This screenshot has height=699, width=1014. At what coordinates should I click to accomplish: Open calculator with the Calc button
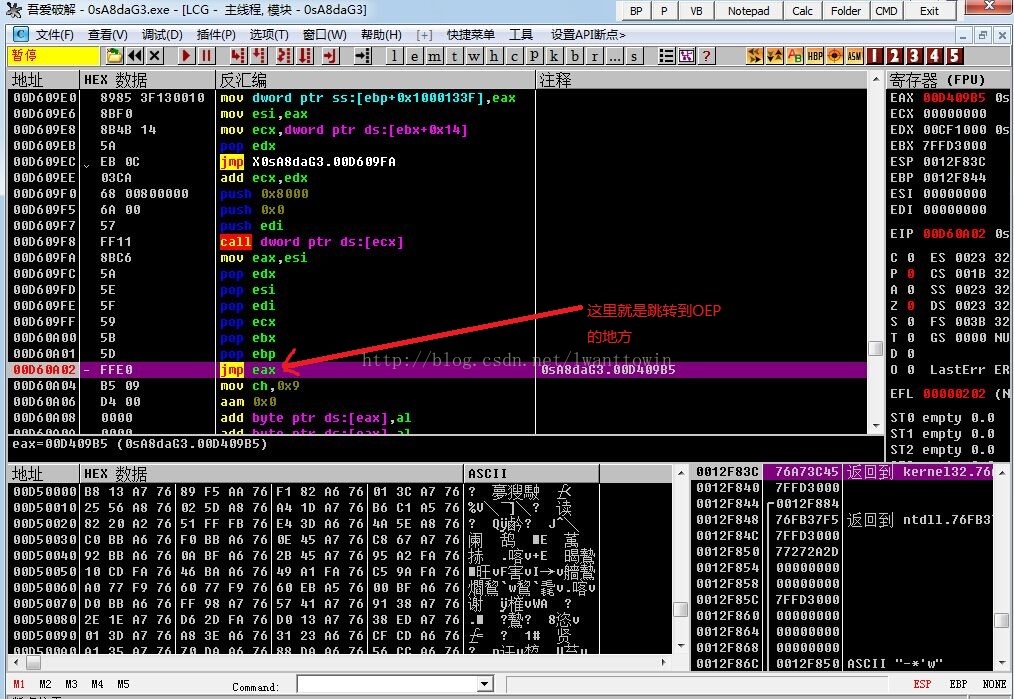(803, 11)
